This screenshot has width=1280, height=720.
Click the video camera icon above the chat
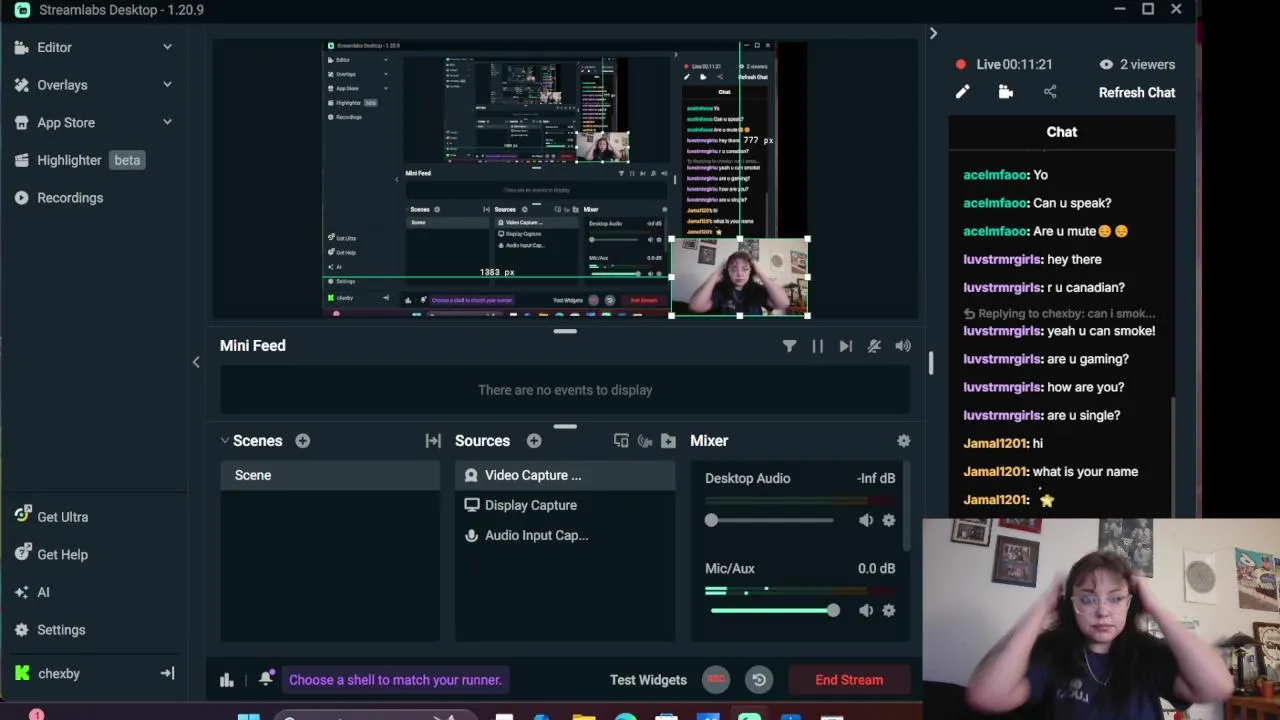1006,92
